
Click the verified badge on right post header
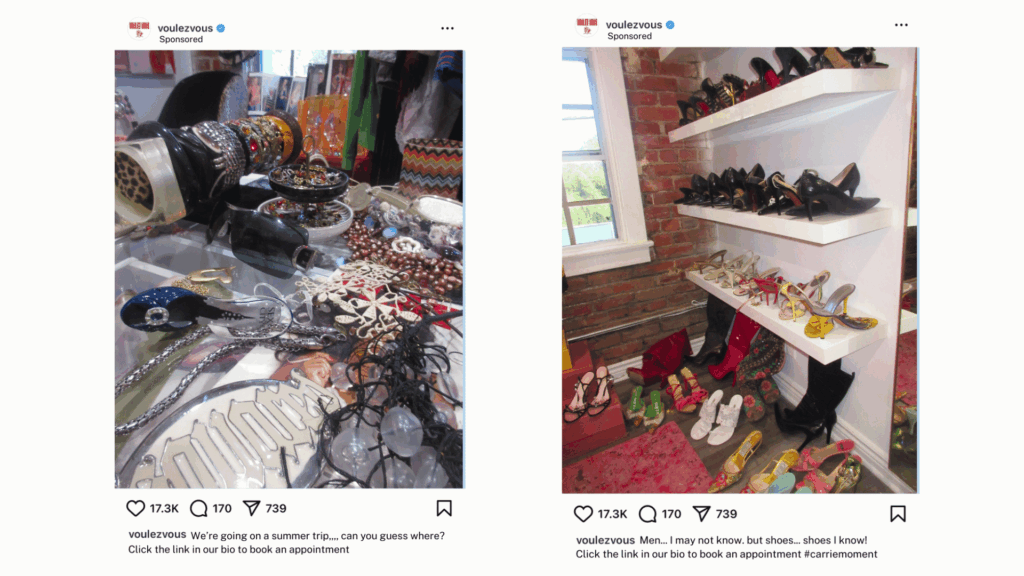coord(670,25)
